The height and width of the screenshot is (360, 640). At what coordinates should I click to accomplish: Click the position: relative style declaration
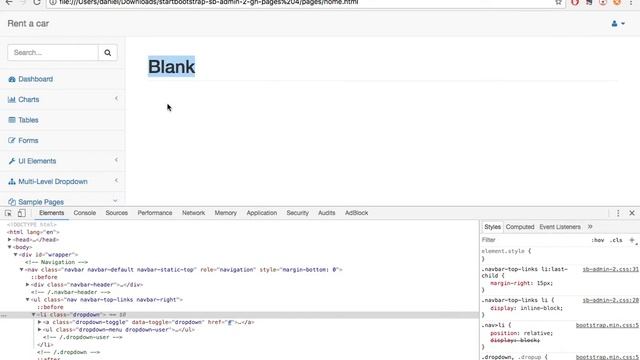pyautogui.click(x=522, y=333)
